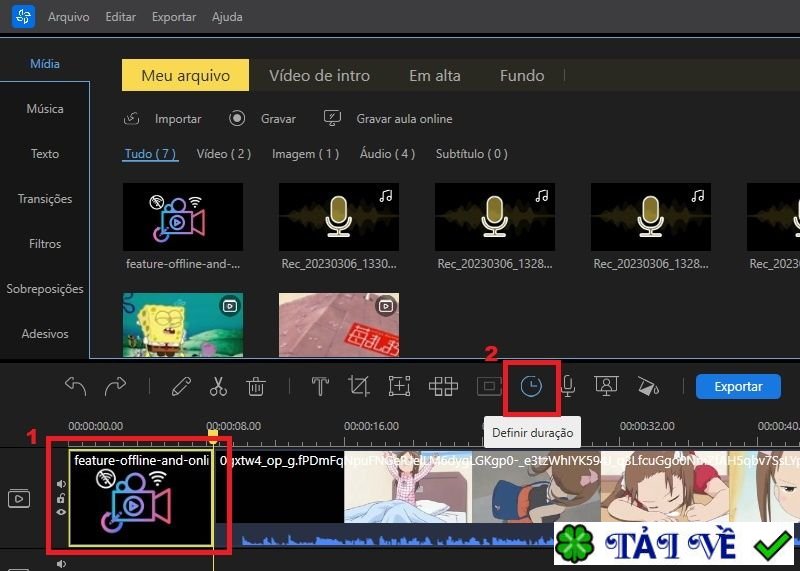Click the greyed-out freeze frame icon

pos(489,386)
